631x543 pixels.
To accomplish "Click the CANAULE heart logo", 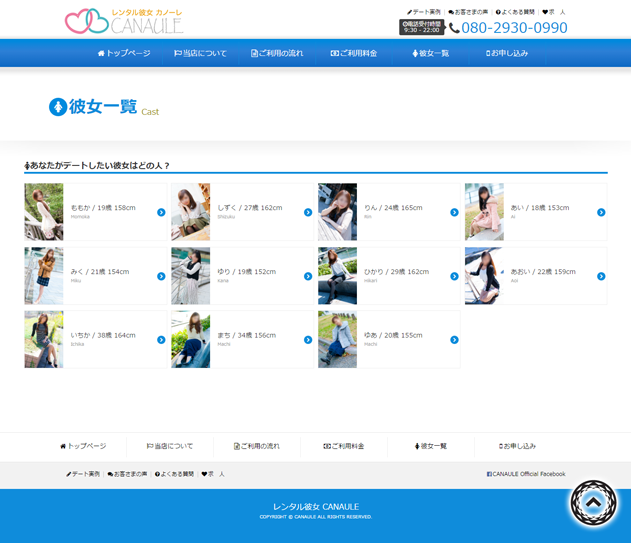I will click(x=123, y=20).
